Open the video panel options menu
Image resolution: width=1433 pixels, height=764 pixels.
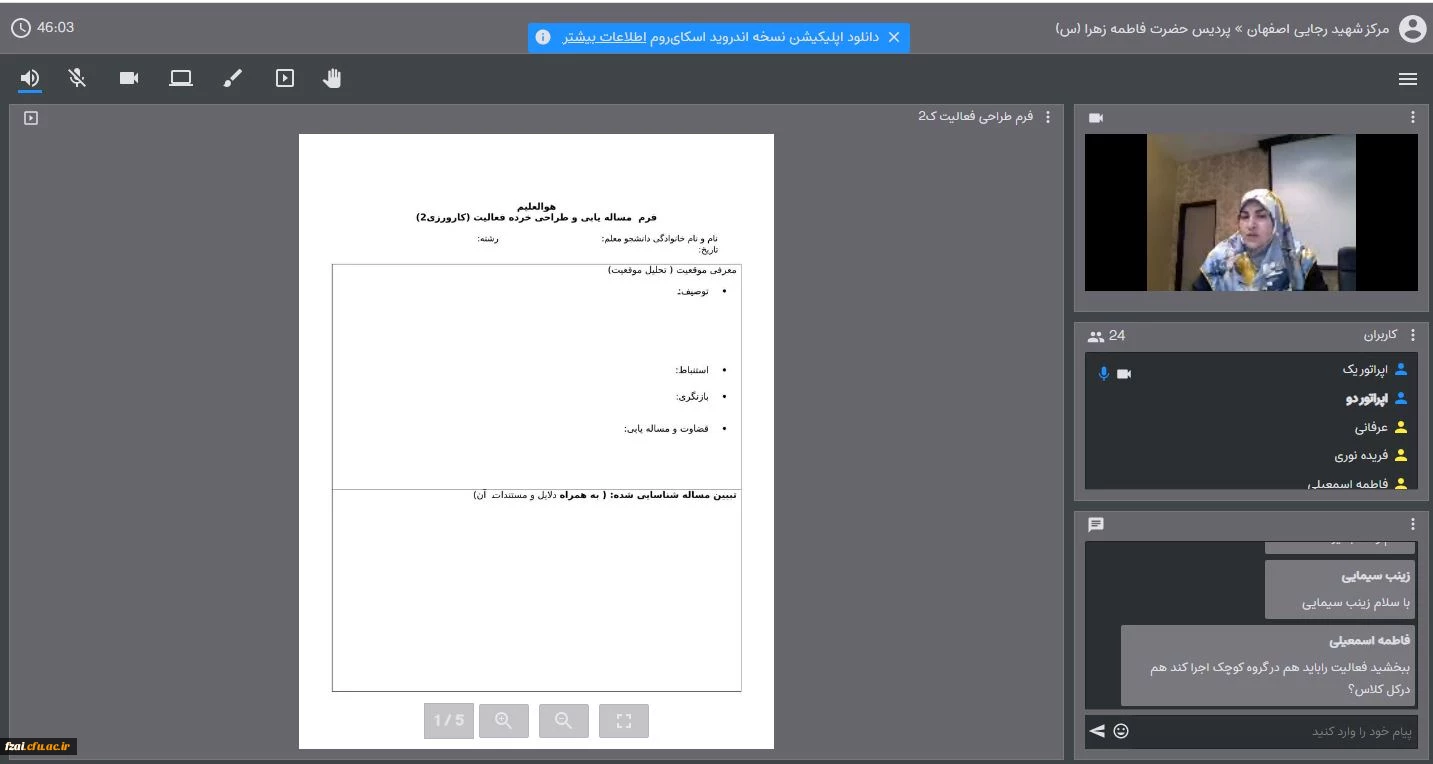point(1412,118)
